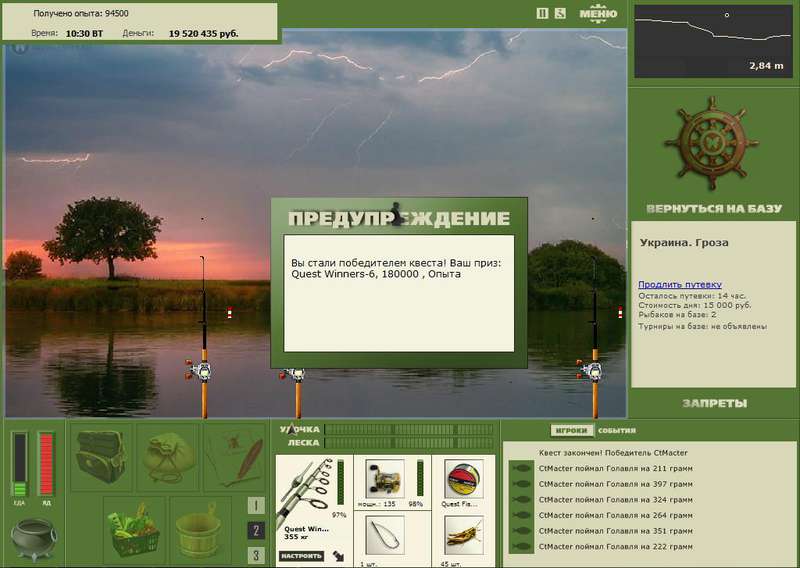The height and width of the screenshot is (568, 800).
Task: Click the left fishing rod reel
Action: pyautogui.click(x=199, y=370)
